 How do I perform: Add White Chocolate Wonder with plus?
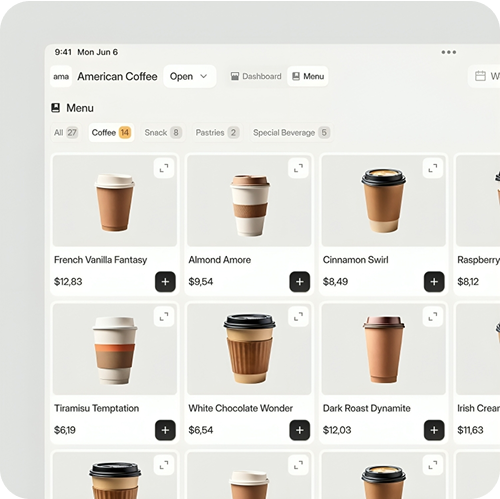pyautogui.click(x=300, y=430)
